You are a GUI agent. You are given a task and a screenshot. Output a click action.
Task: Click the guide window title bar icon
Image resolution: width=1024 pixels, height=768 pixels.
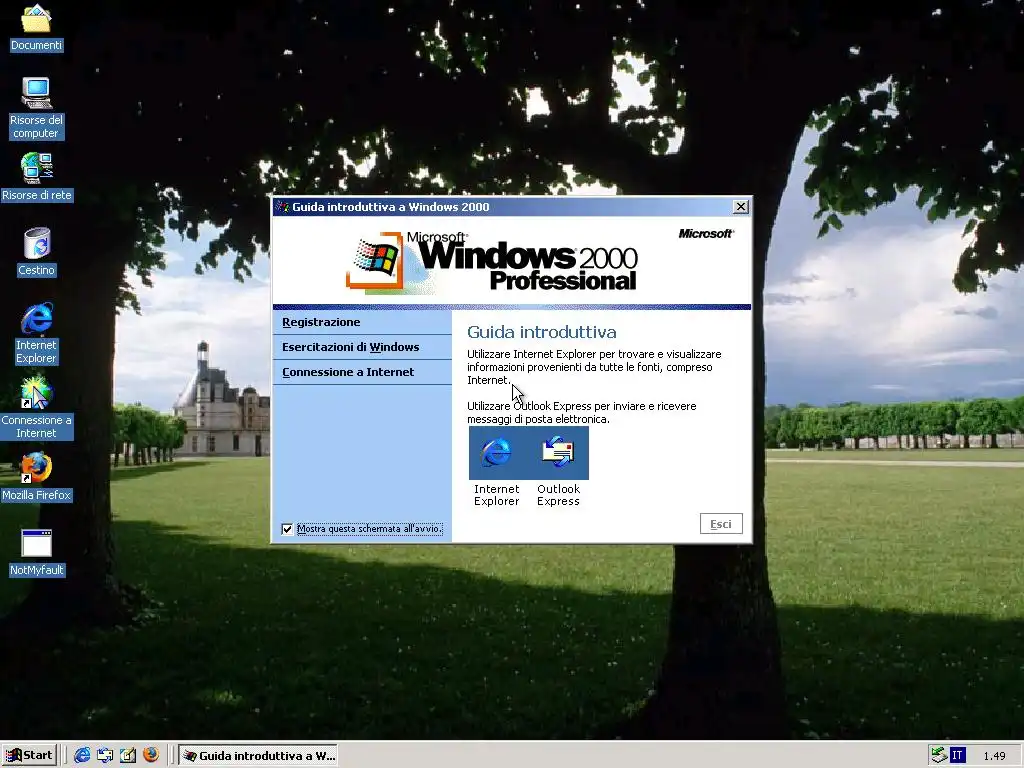pyautogui.click(x=283, y=207)
